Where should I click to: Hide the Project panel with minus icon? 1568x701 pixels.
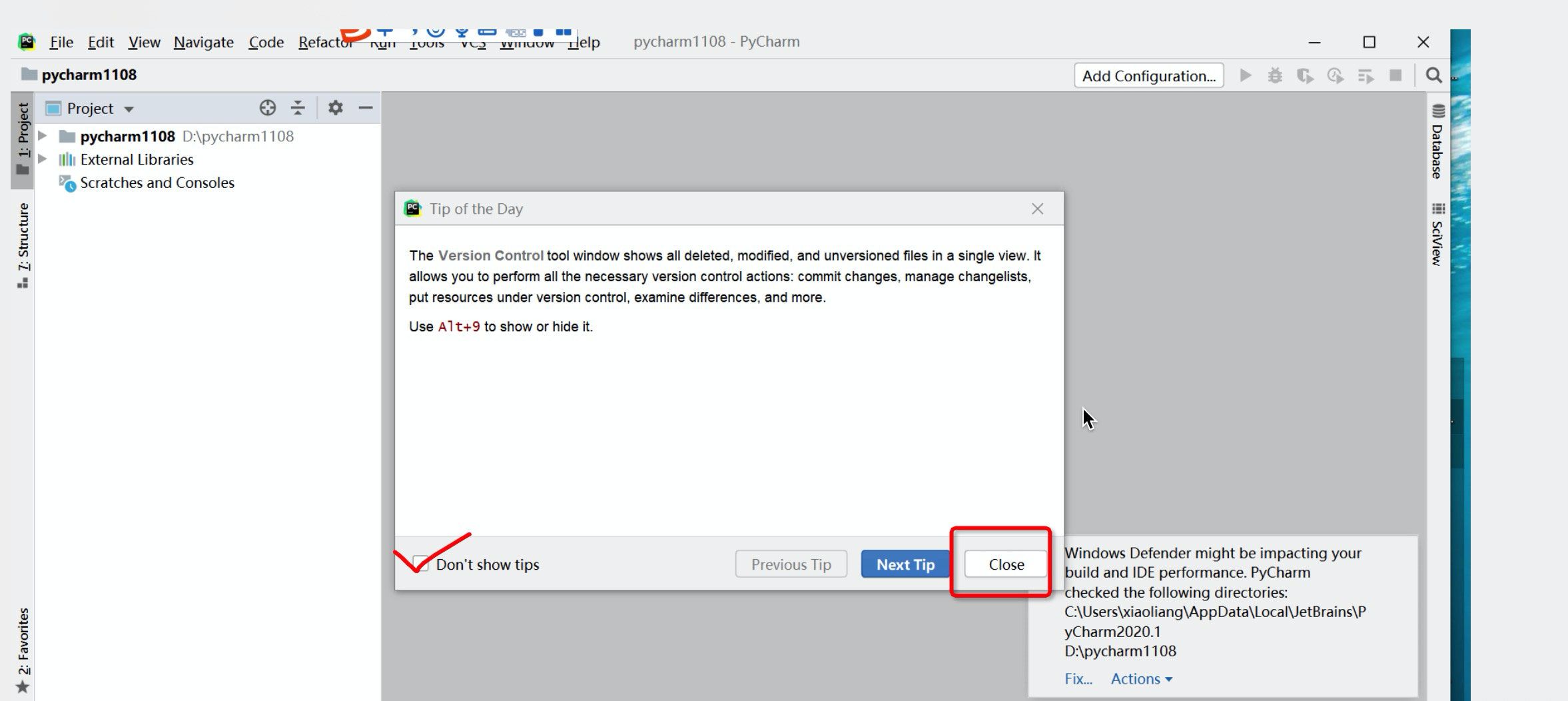366,107
